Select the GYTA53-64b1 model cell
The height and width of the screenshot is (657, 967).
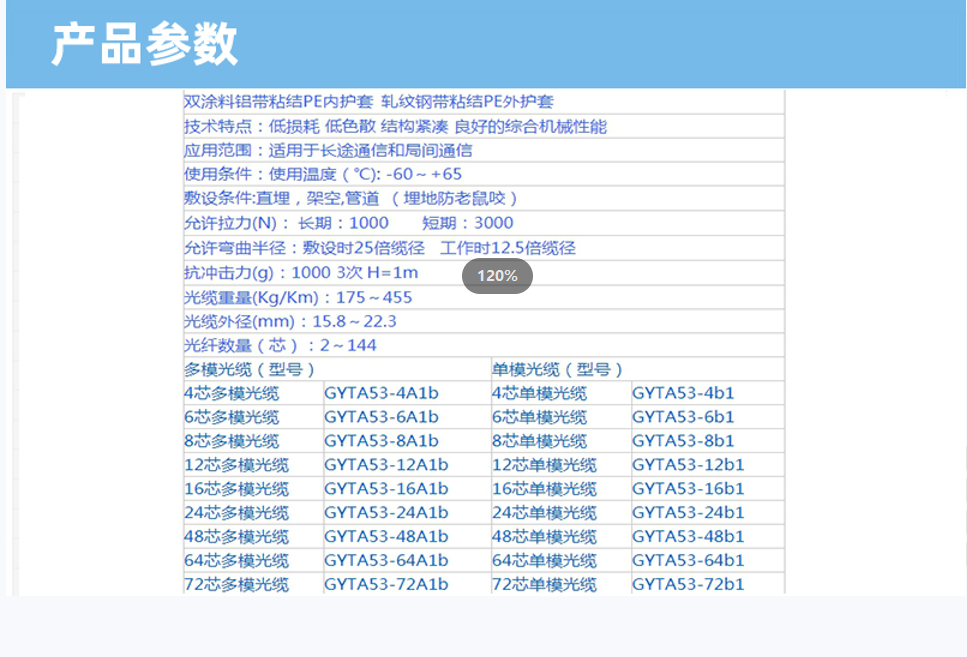[688, 560]
